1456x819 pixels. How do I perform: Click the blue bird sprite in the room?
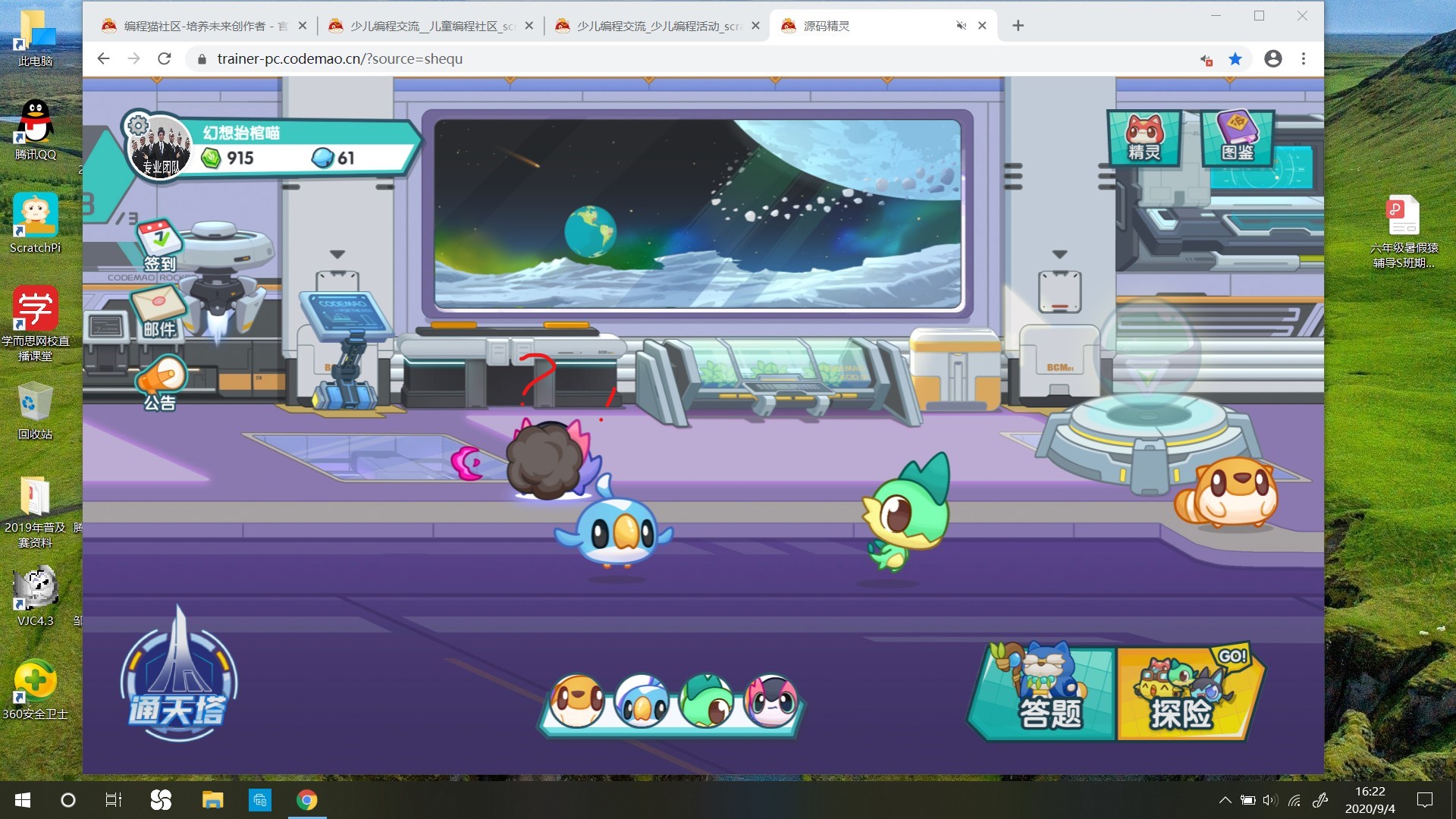click(615, 530)
